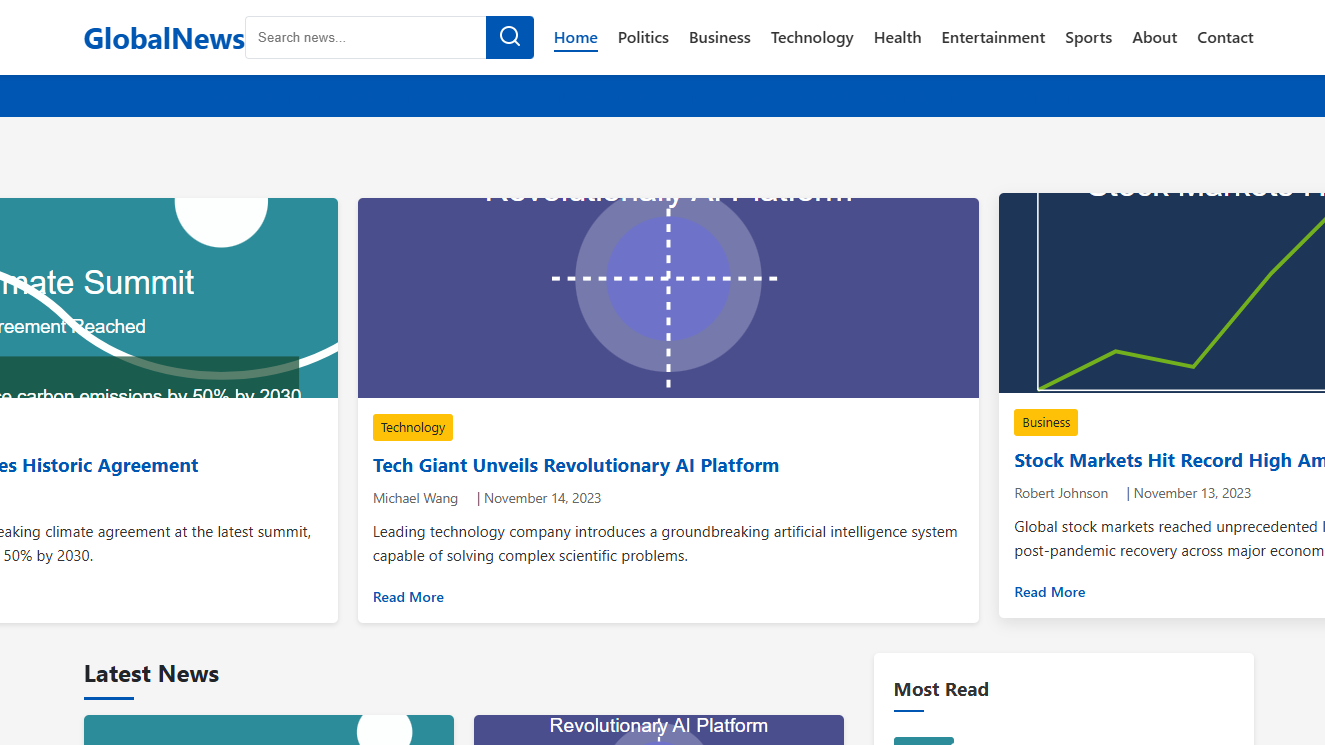Click the magnifier search icon button
The image size is (1325, 745).
point(510,37)
